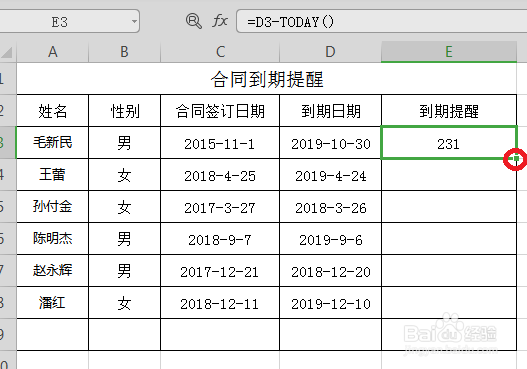The image size is (527, 369).
Task: Click the 到期提醒 header cell
Action: pyautogui.click(x=449, y=111)
